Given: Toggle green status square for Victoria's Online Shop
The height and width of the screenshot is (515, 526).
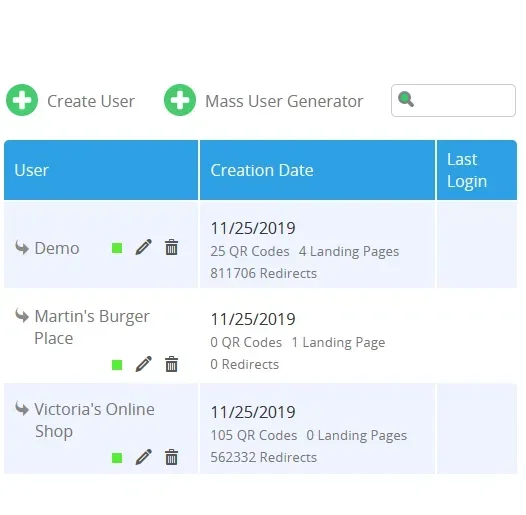Looking at the screenshot, I should pyautogui.click(x=117, y=458).
